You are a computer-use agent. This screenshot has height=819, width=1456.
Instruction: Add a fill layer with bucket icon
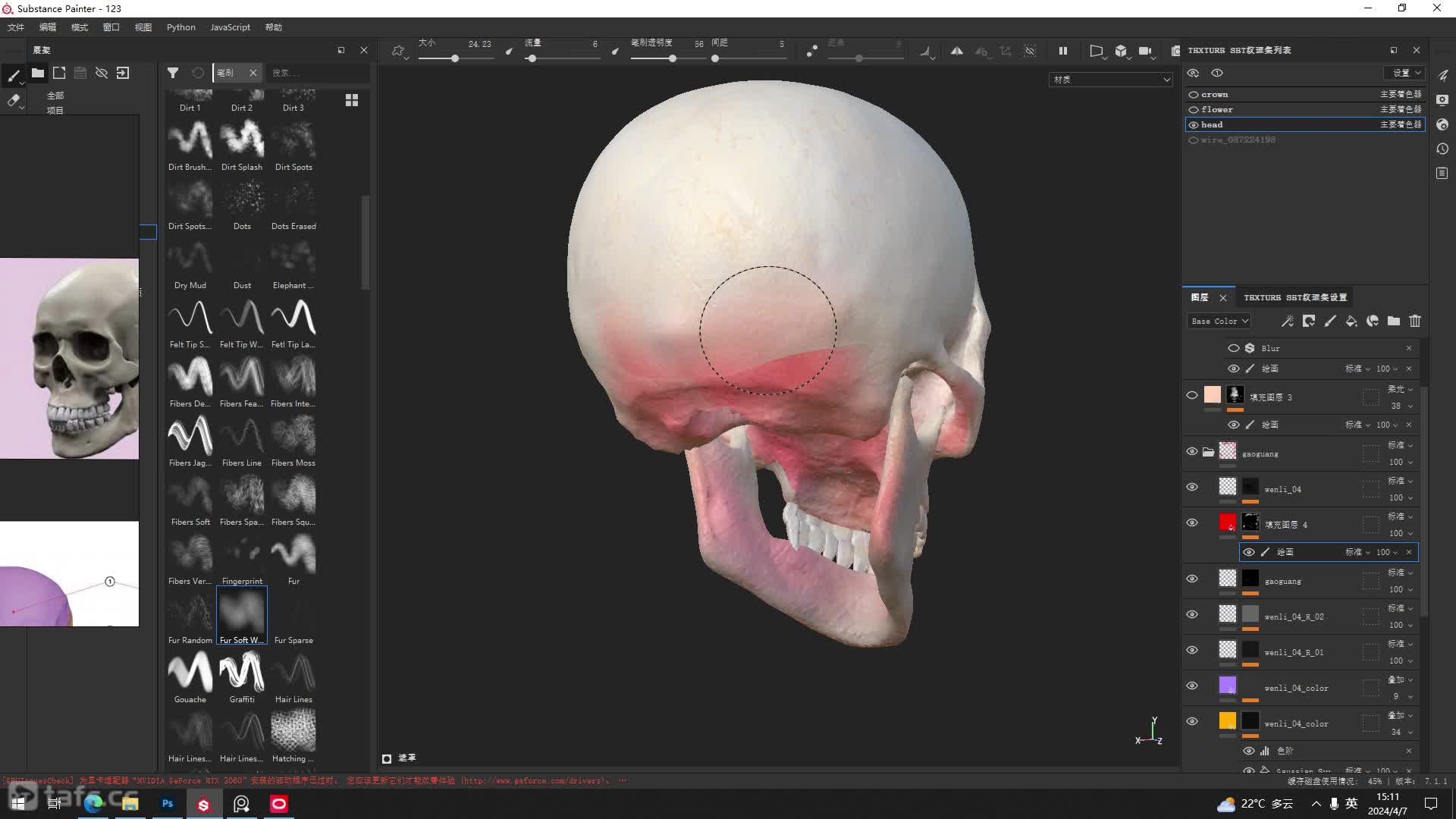(x=1351, y=321)
